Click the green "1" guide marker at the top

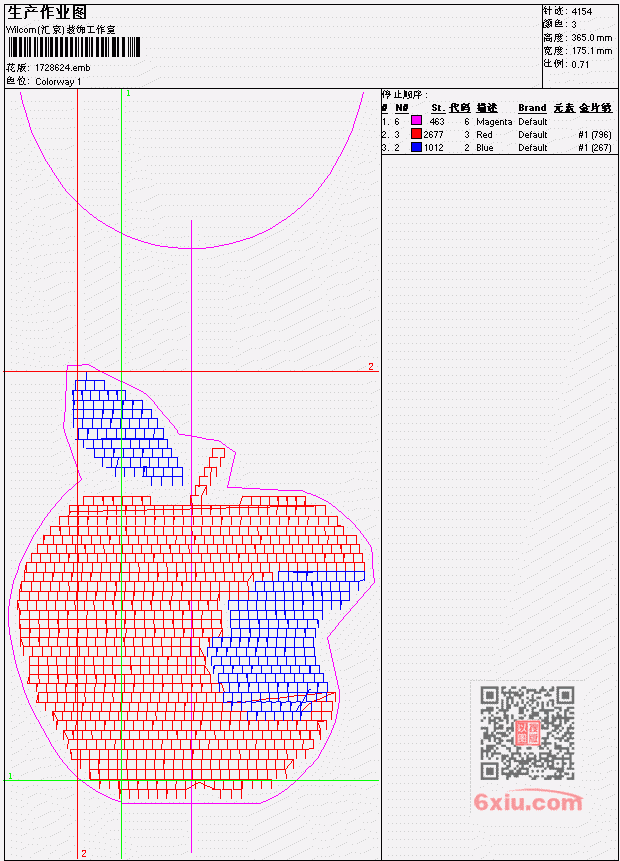click(129, 93)
